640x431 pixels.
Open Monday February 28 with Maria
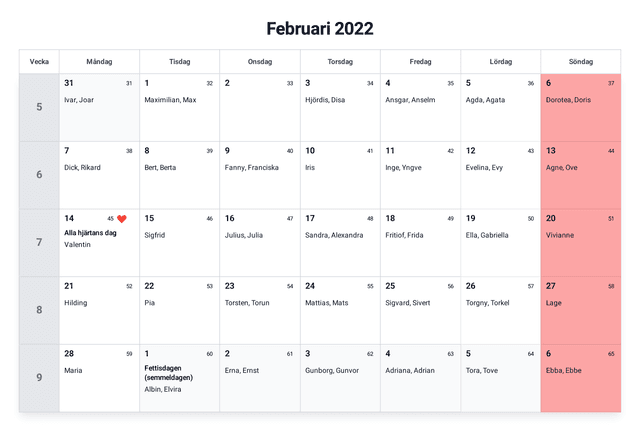[x=99, y=377]
